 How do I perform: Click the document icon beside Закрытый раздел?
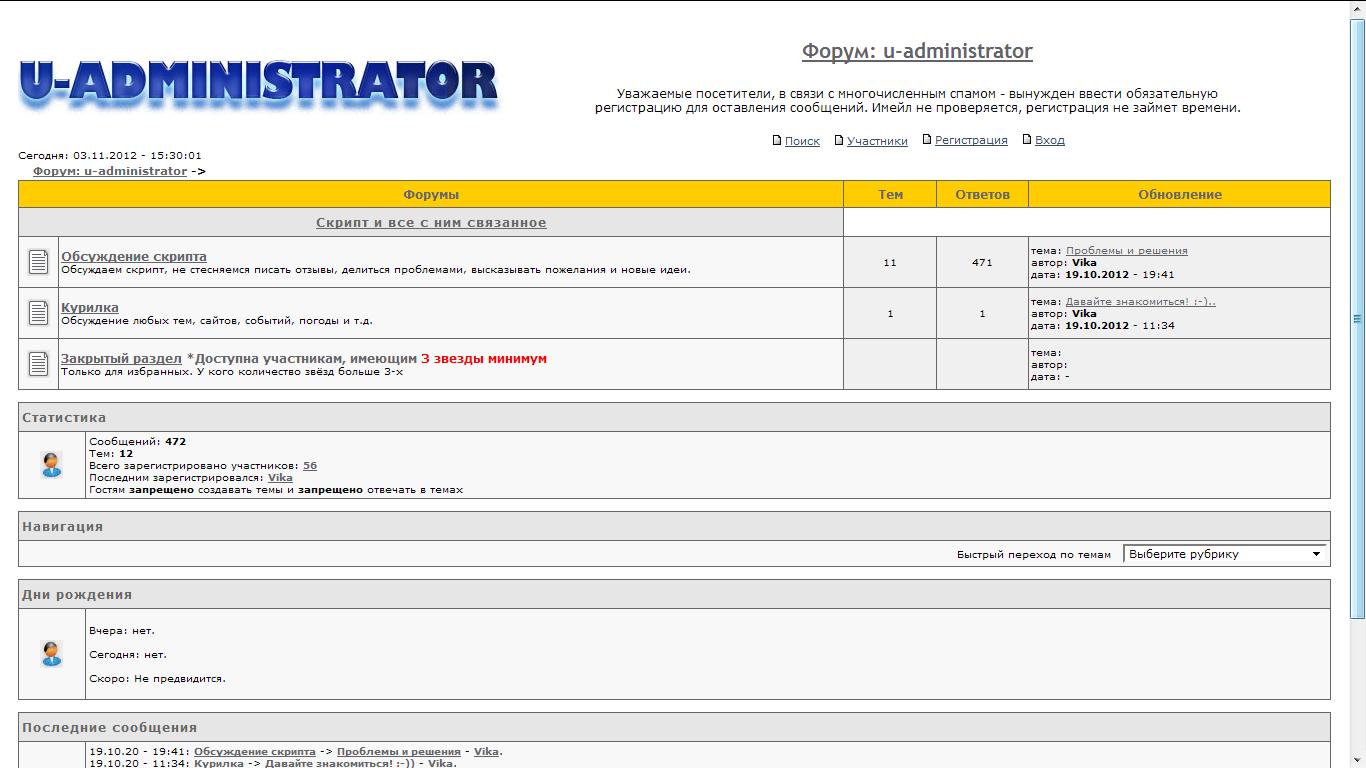38,364
